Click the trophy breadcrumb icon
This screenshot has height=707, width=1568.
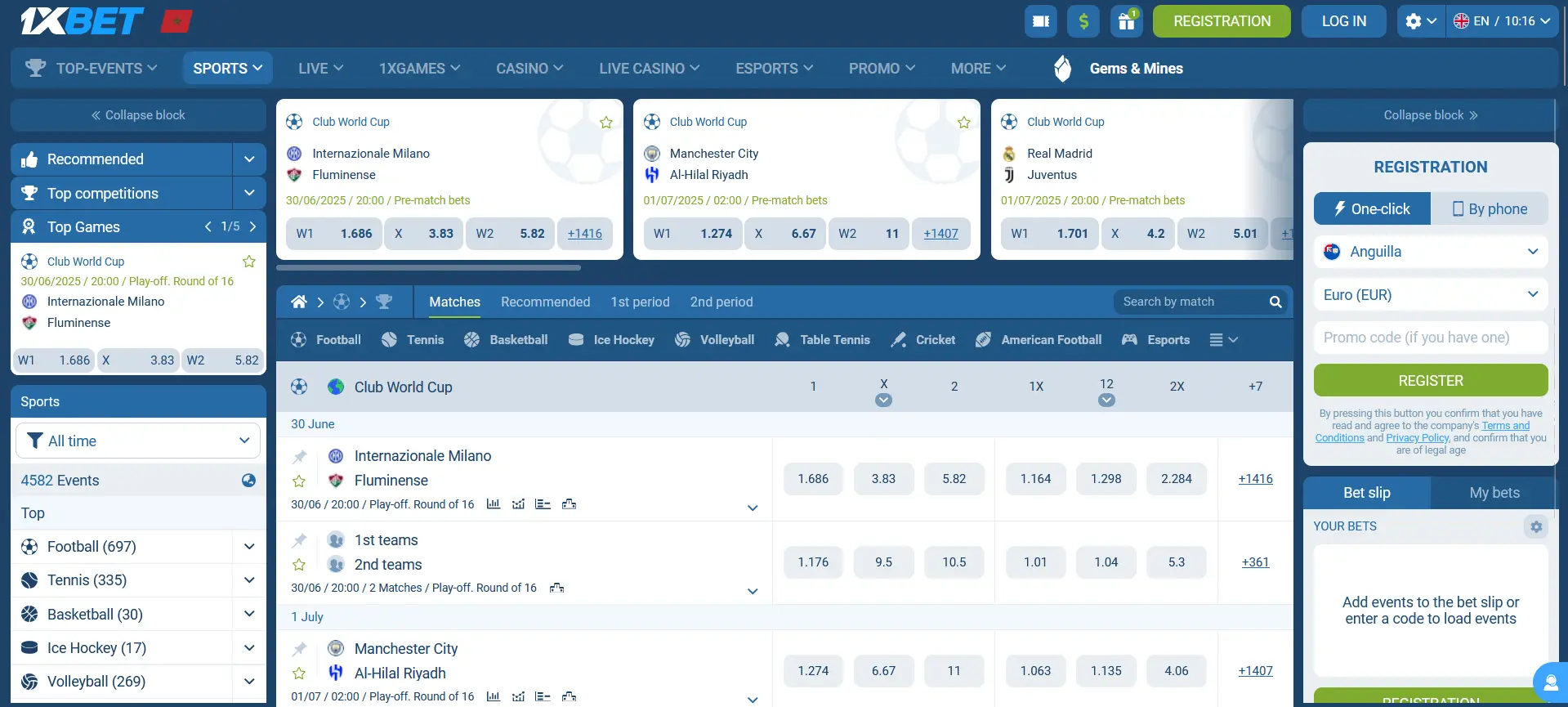click(384, 302)
